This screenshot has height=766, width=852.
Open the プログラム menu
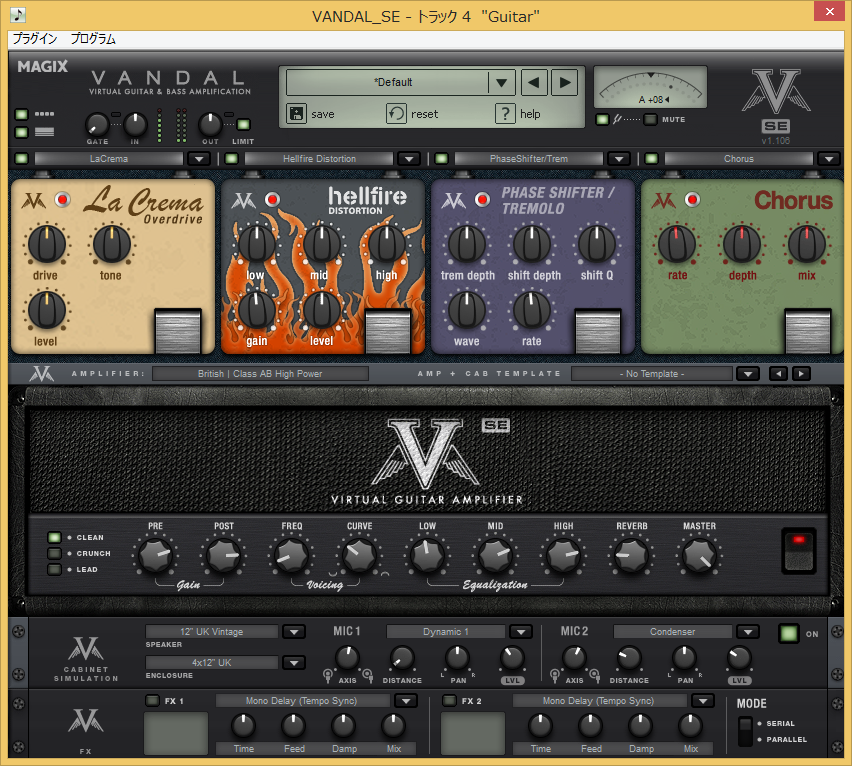tap(93, 39)
